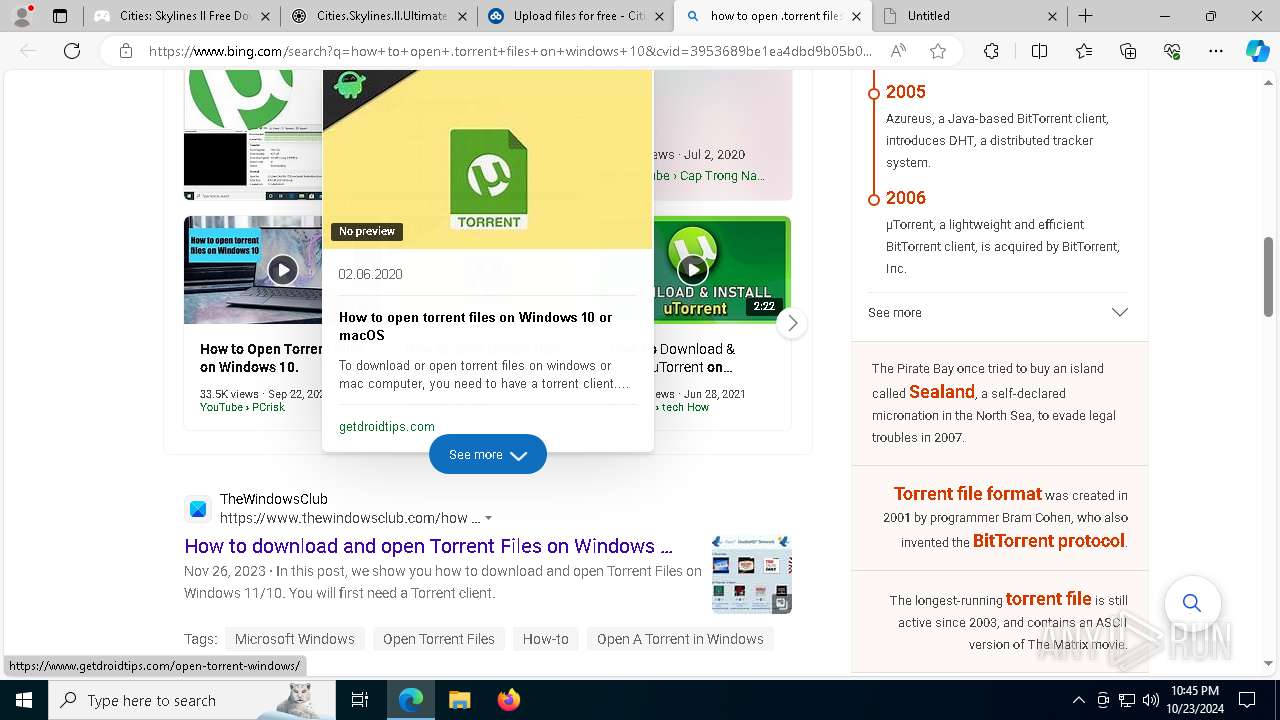Screen dimensions: 1280x720
Task: Open the BitTorrent protocol link
Action: [1049, 541]
